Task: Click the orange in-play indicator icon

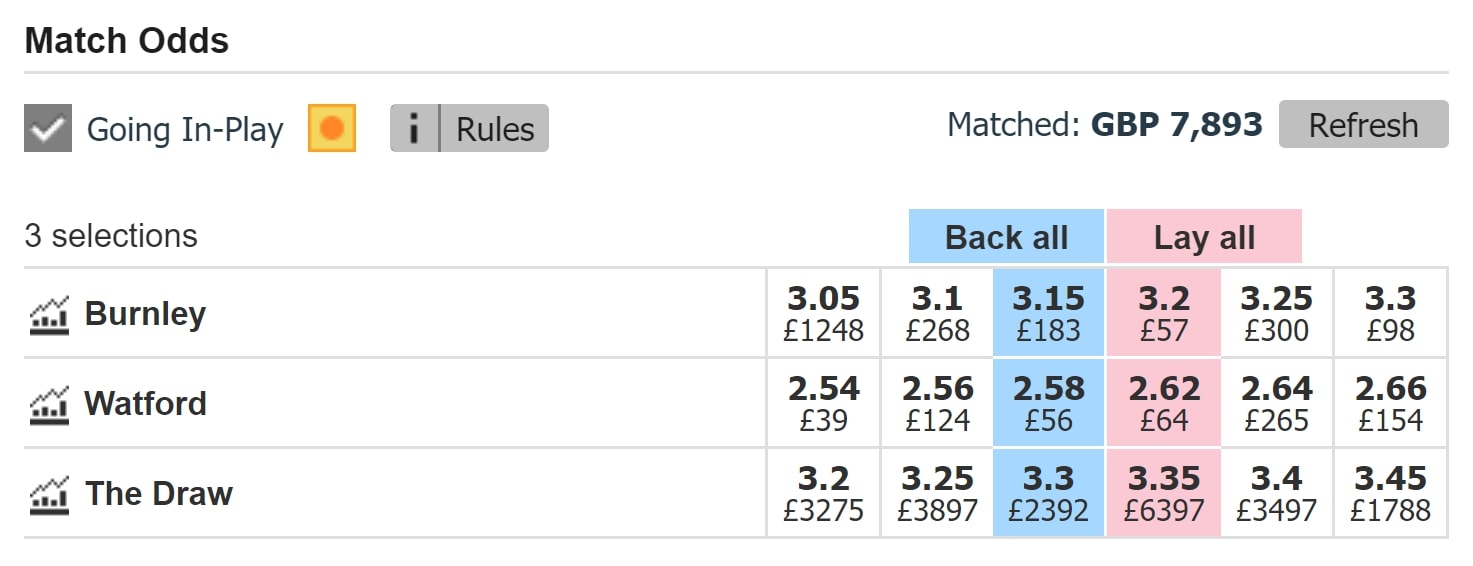Action: (332, 128)
